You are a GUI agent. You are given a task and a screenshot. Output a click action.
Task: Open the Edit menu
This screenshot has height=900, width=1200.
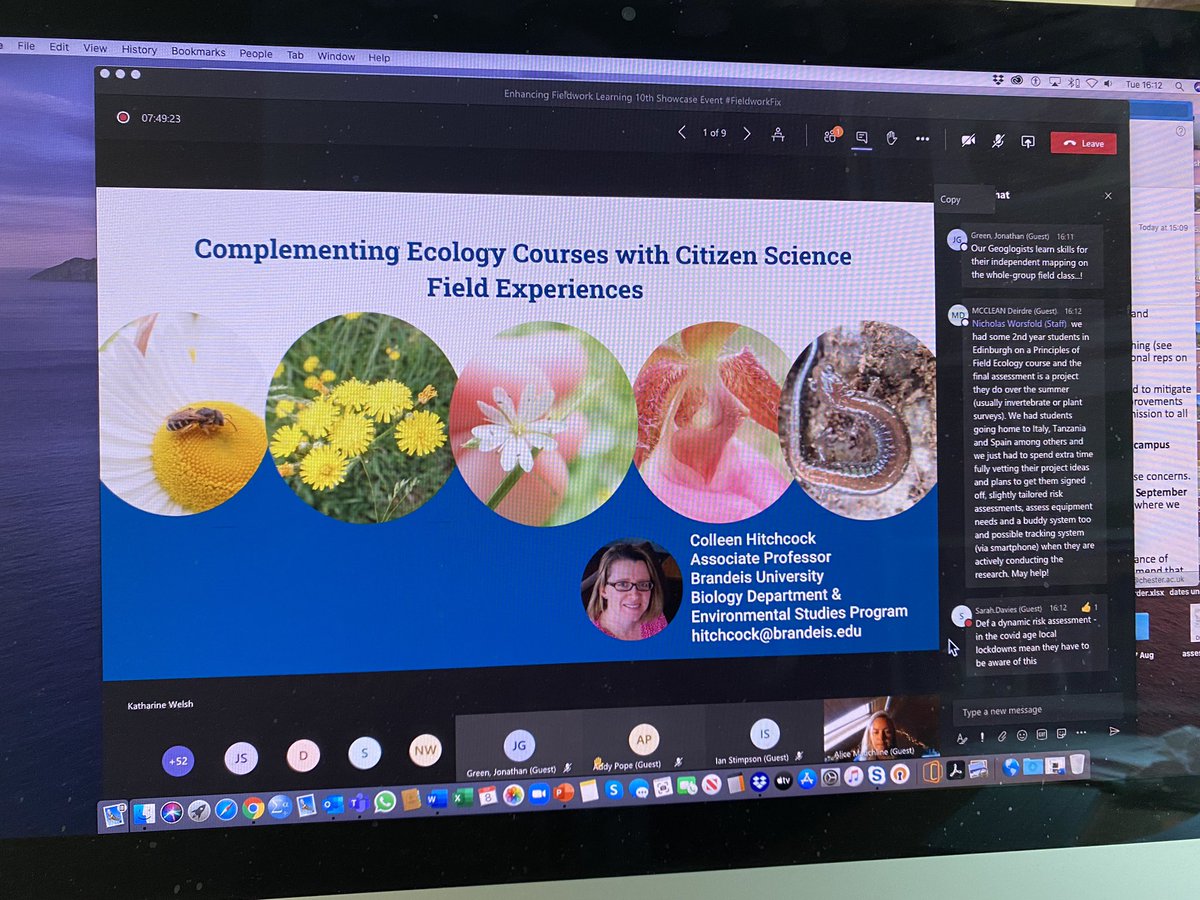pos(59,47)
